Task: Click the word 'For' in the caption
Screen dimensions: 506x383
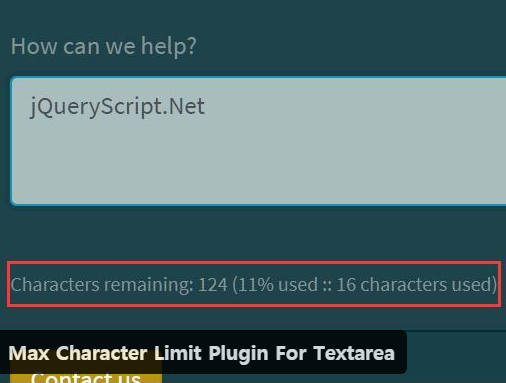Action: pyautogui.click(x=291, y=353)
